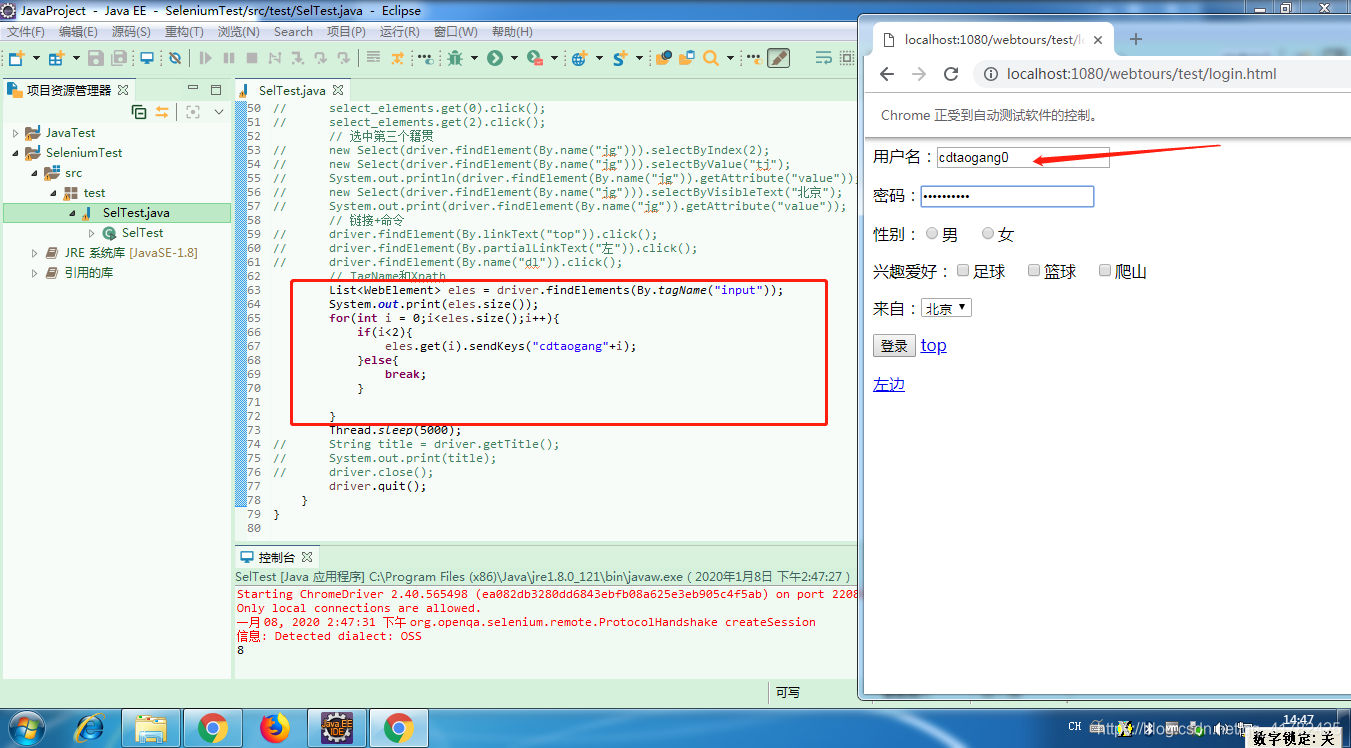Viewport: 1351px width, 748px height.
Task: Click the Search magnifier icon in toolbar
Action: (711, 58)
